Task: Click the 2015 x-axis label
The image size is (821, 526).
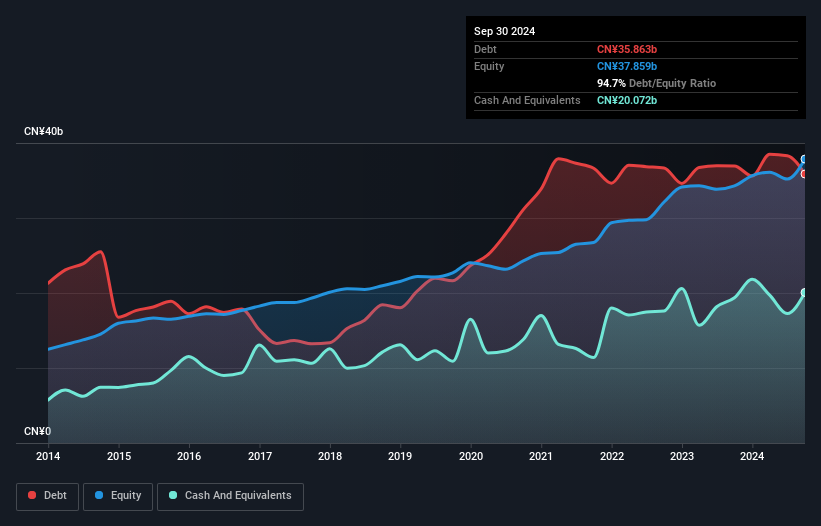Action: coord(119,456)
